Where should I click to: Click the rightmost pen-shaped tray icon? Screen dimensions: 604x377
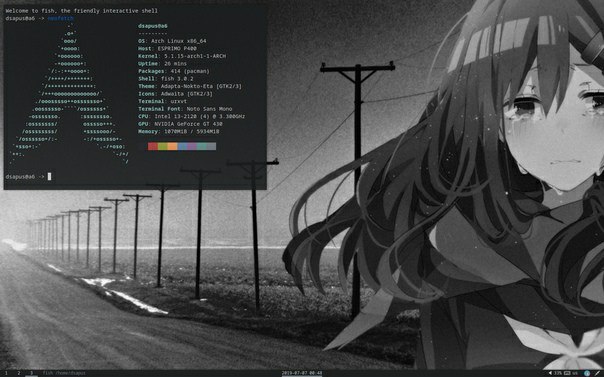pos(597,373)
